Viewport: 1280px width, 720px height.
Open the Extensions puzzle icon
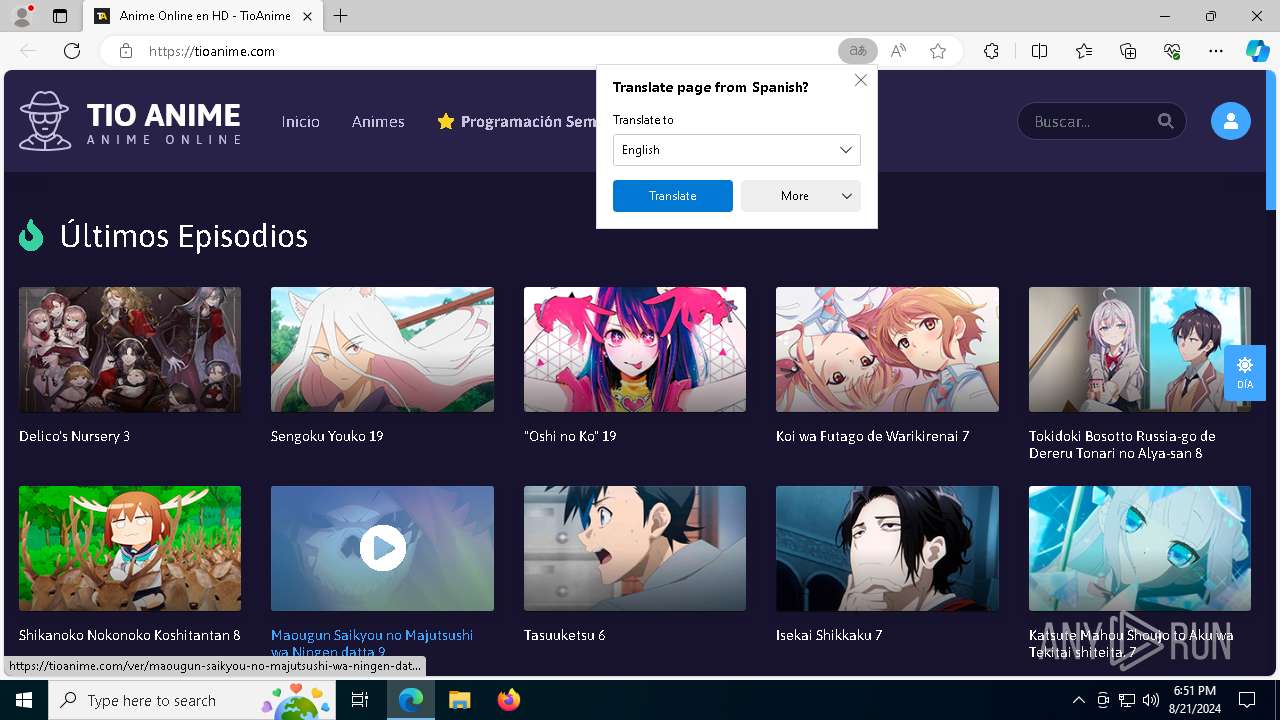point(991,51)
